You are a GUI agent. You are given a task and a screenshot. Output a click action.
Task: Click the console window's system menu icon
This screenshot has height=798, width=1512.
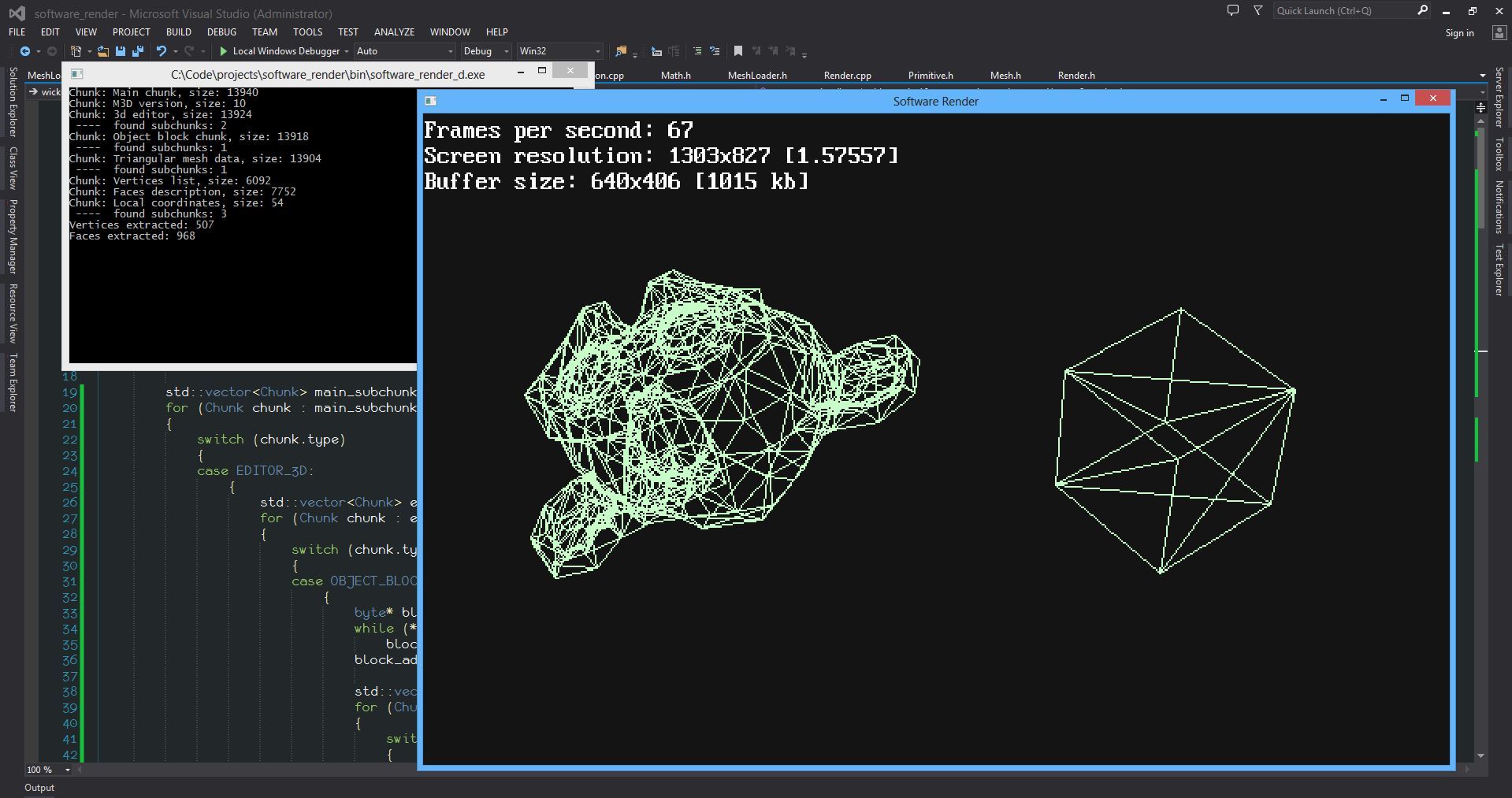click(76, 73)
